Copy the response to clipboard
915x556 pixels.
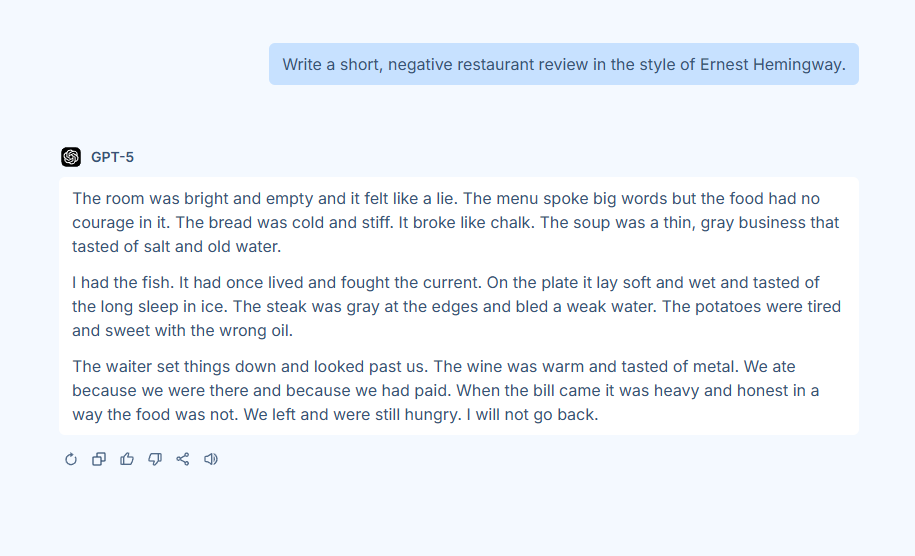(x=99, y=459)
